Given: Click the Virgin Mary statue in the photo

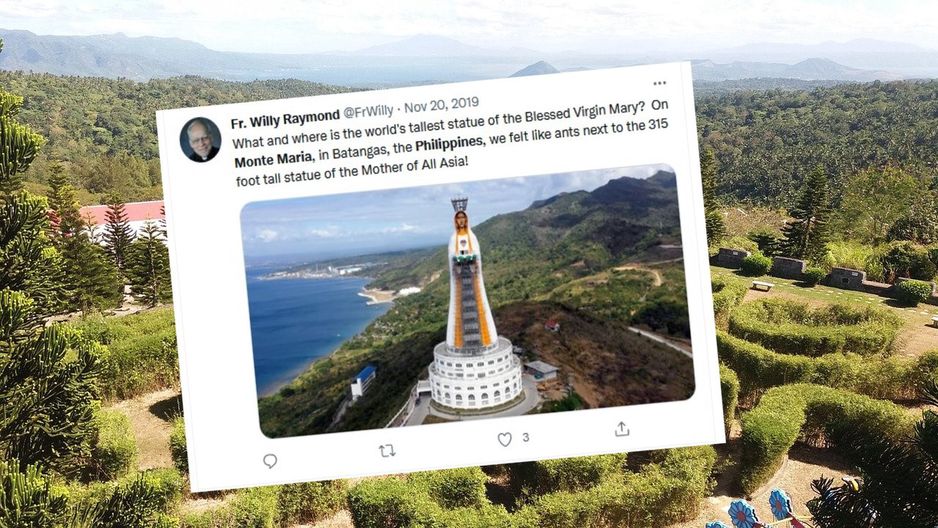Looking at the screenshot, I should (471, 275).
